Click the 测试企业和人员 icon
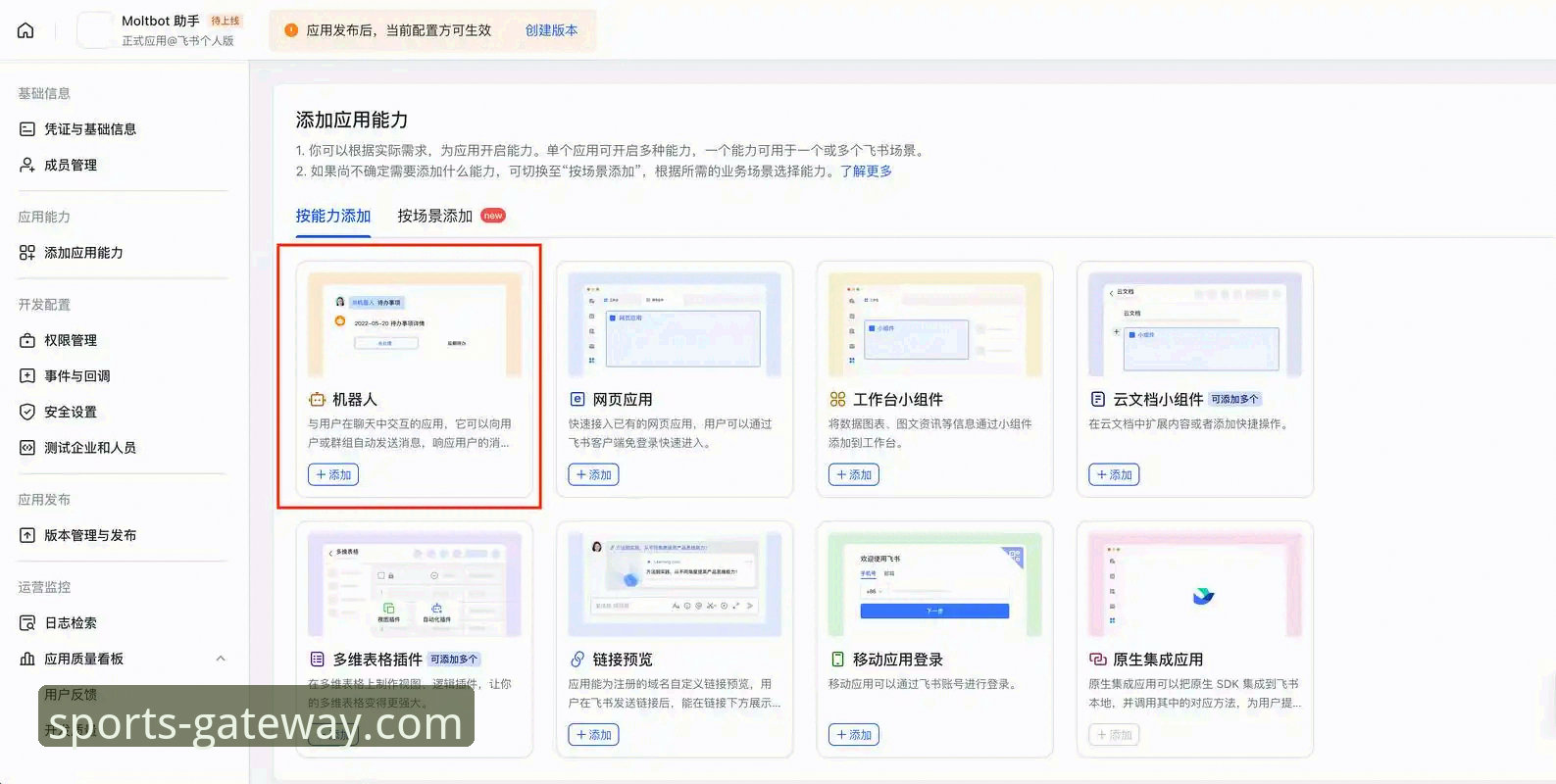The width and height of the screenshot is (1556, 784). tap(27, 448)
